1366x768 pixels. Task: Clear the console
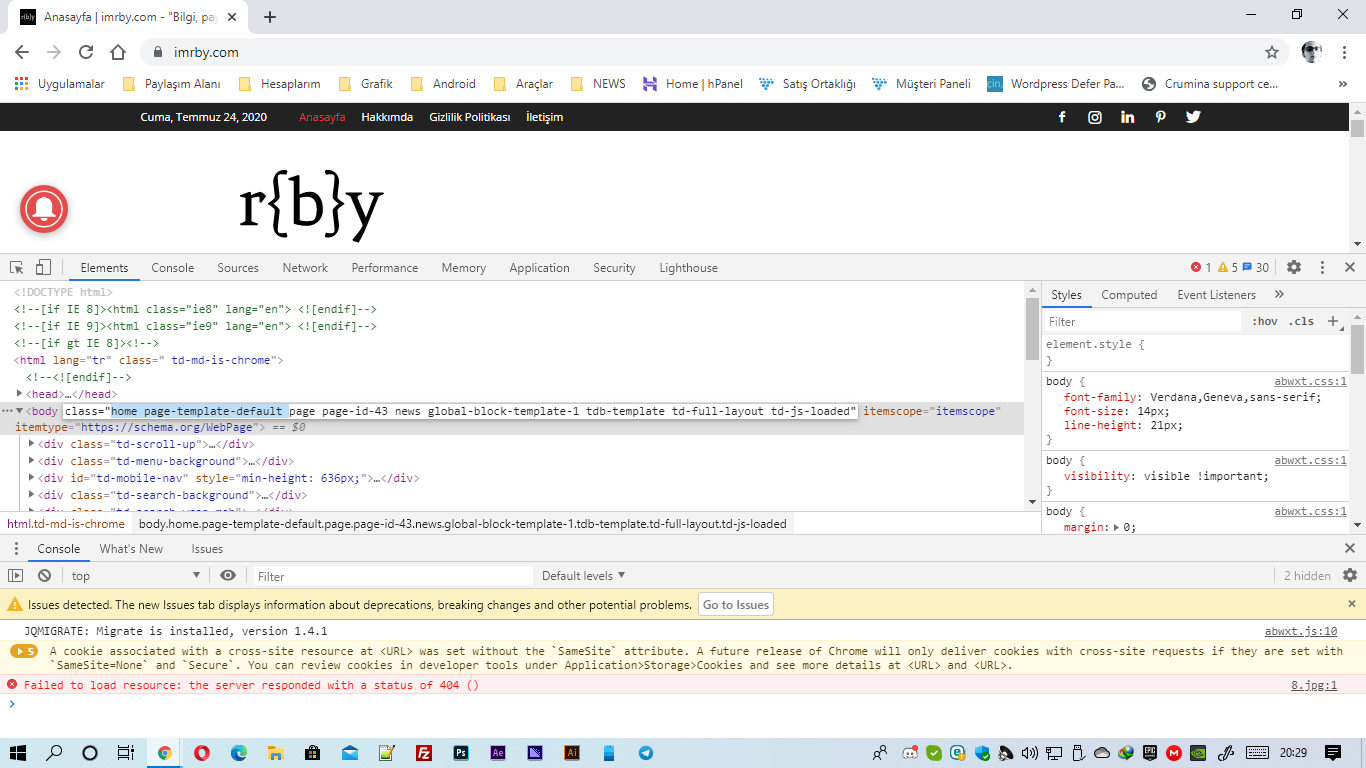click(x=44, y=576)
